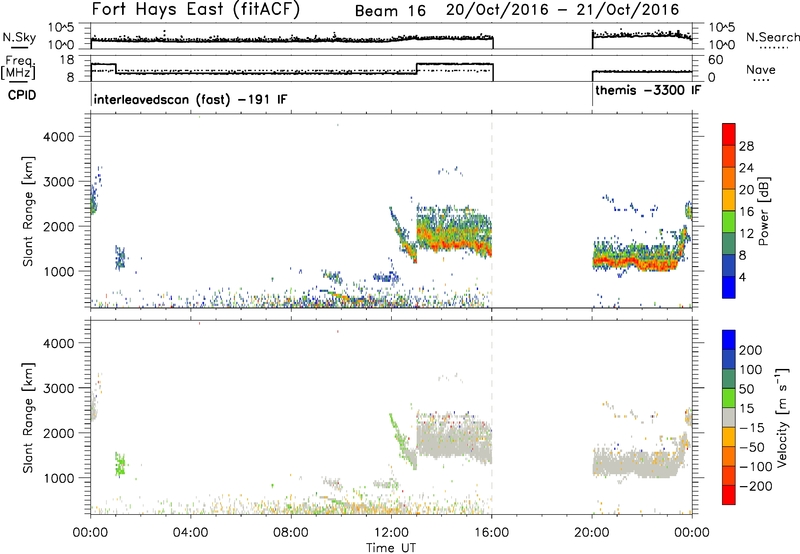Click the 'Fort Hays East (fitACF)' title
Image resolution: width=800 pixels, height=554 pixels.
click(196, 10)
